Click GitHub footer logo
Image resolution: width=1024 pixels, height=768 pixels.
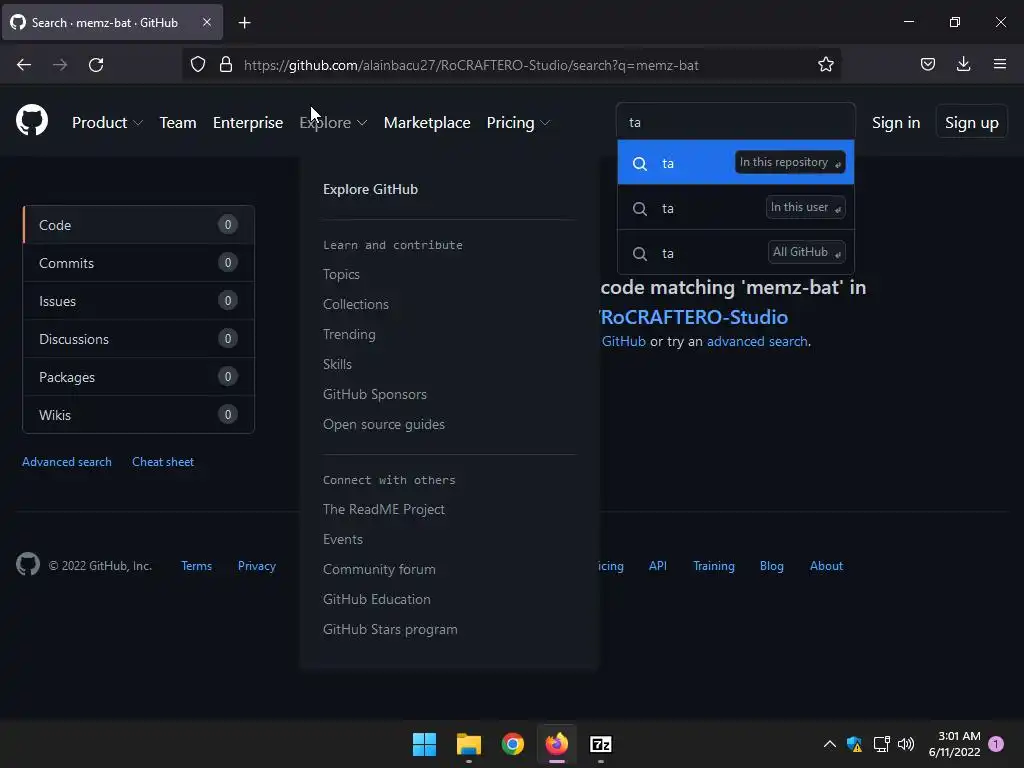[28, 564]
